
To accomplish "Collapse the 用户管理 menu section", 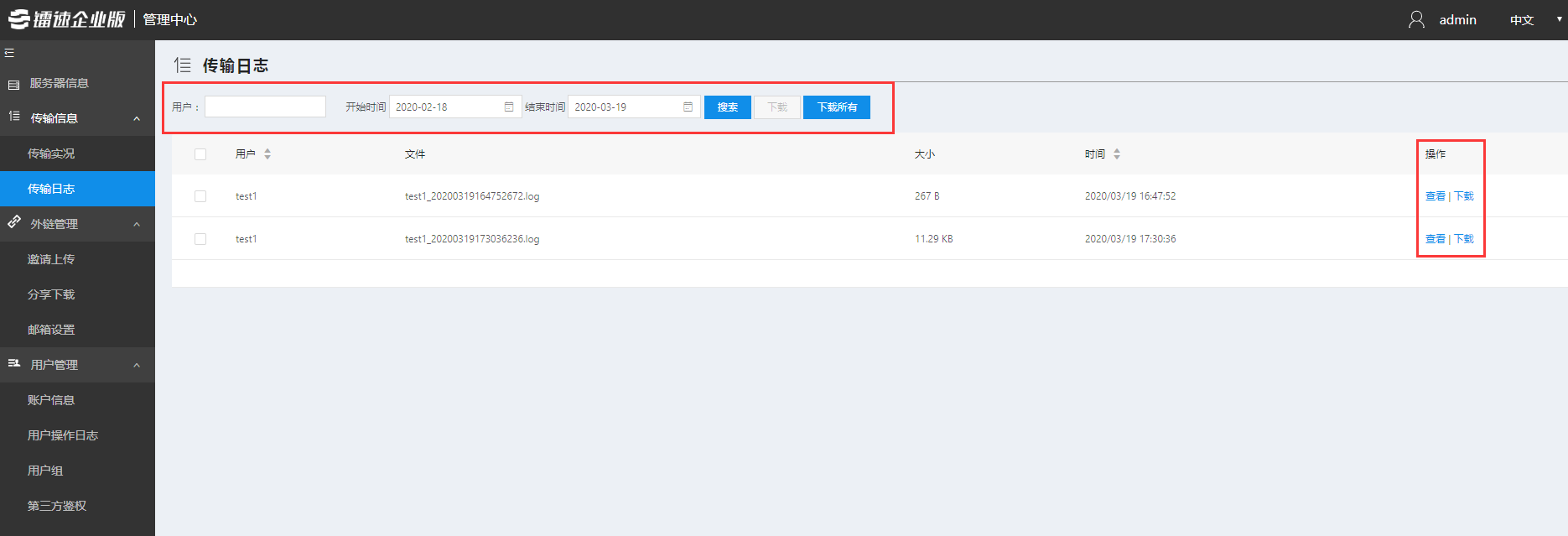I will click(x=137, y=365).
